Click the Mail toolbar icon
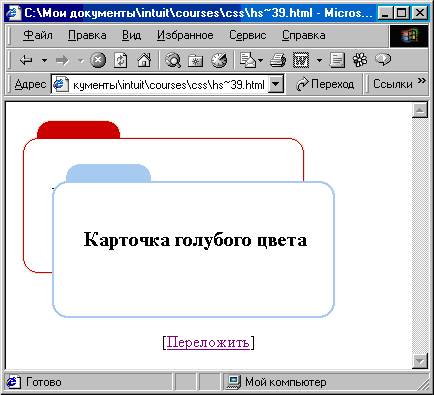This screenshot has height=395, width=434. pyautogui.click(x=247, y=60)
